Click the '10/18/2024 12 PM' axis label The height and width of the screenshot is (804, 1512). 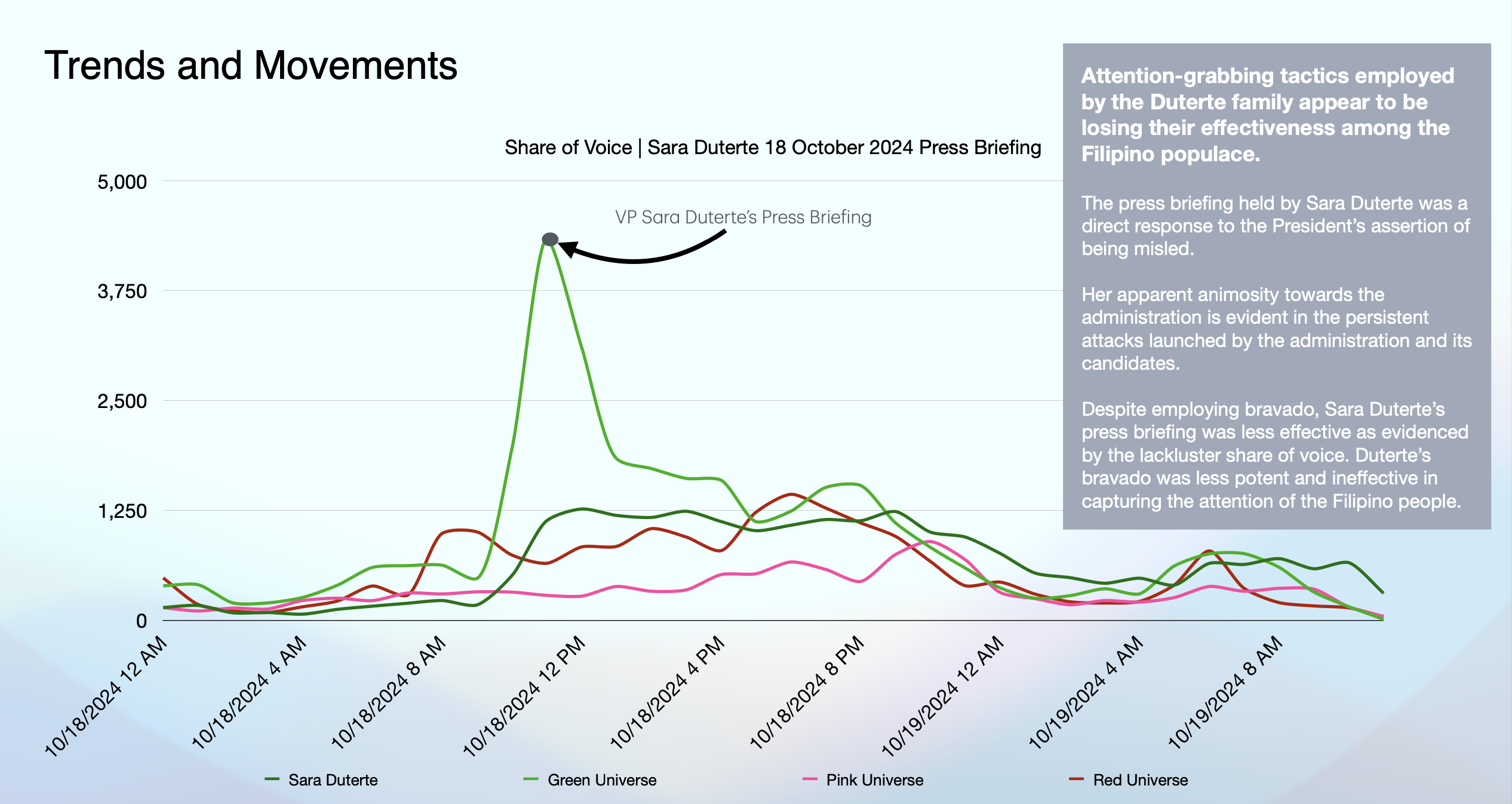point(525,696)
